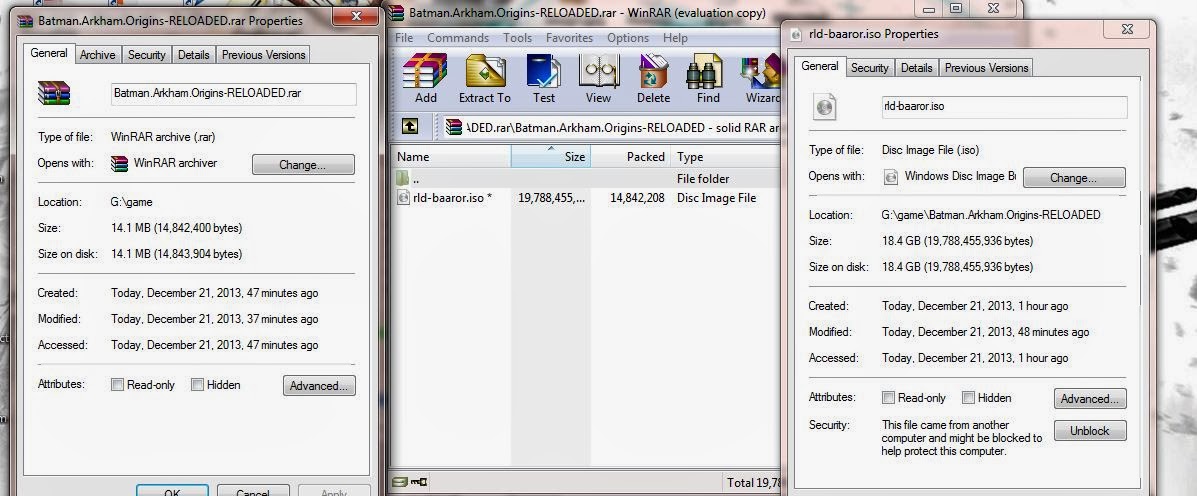The image size is (1197, 496).
Task: Go up one level with the arrow icon
Action: [x=410, y=126]
